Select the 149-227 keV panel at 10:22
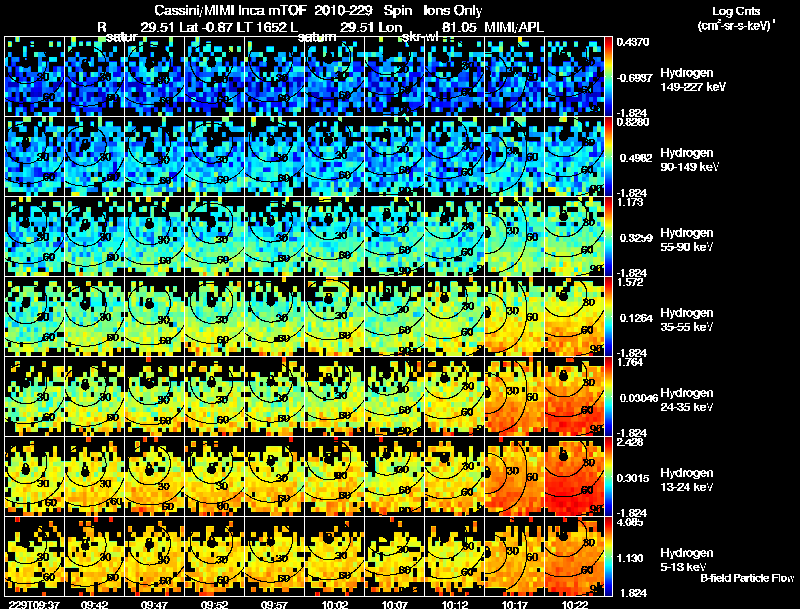Viewport: 800px width, 609px height. pos(574,77)
